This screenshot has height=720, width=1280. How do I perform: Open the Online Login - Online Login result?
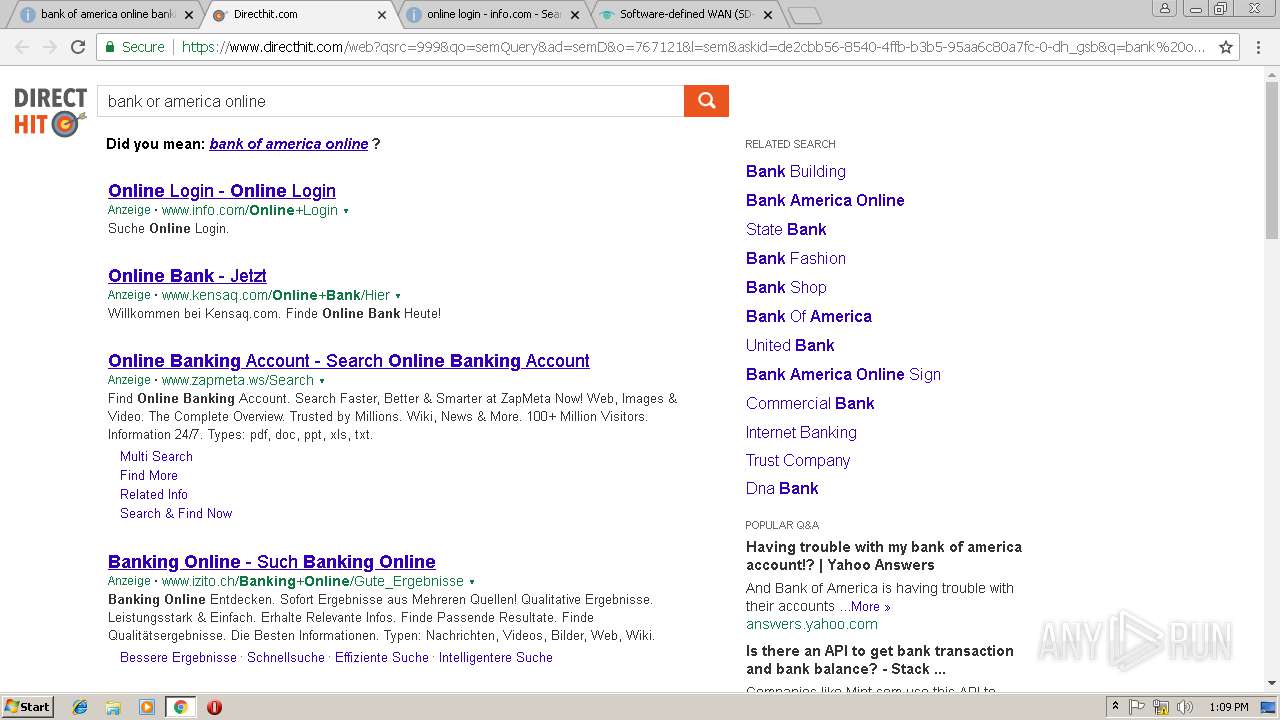(x=222, y=191)
